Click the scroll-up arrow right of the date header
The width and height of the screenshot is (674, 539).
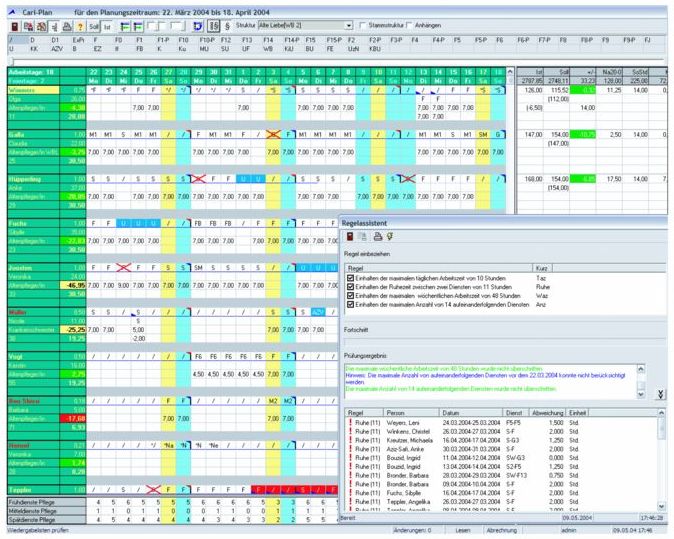509,73
